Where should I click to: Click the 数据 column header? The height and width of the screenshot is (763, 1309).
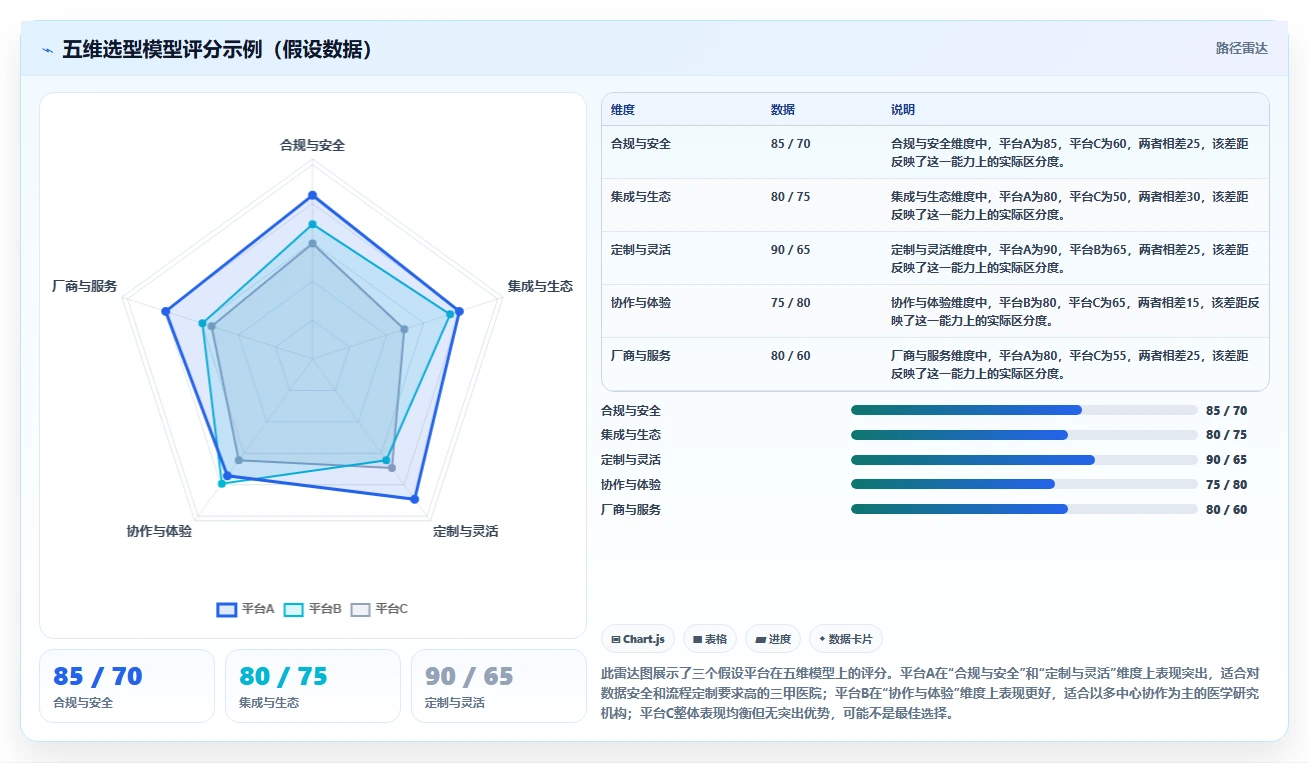point(783,110)
